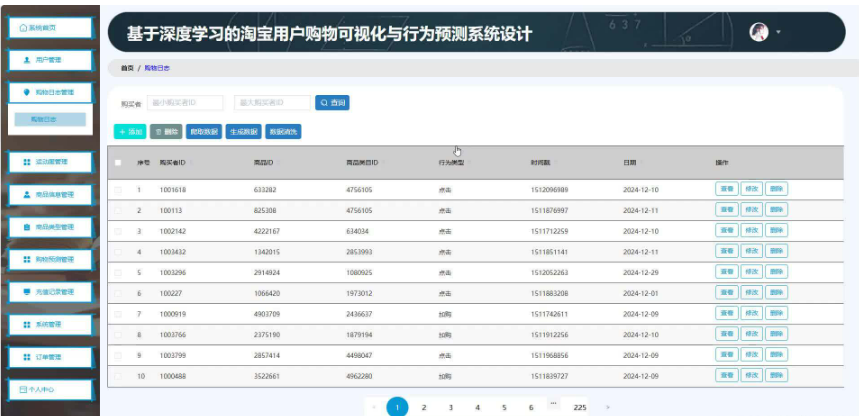Click product ID cell 4903709
Screen dimensions: 859x416
(267, 315)
